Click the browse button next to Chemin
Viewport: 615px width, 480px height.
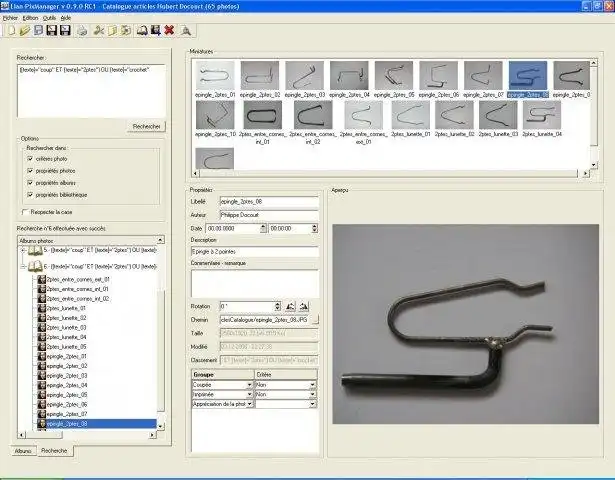313,320
